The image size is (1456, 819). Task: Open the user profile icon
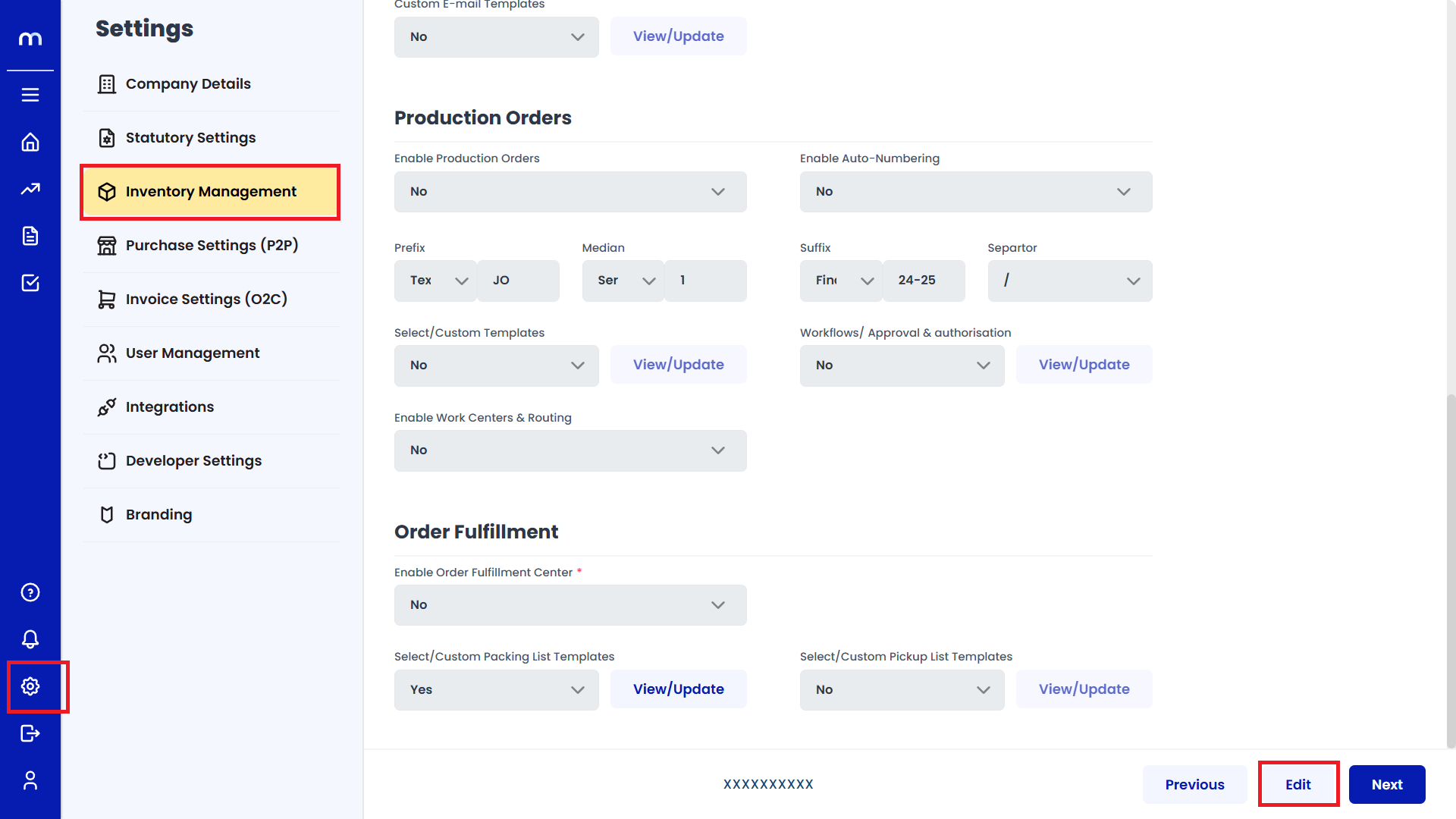click(x=30, y=780)
